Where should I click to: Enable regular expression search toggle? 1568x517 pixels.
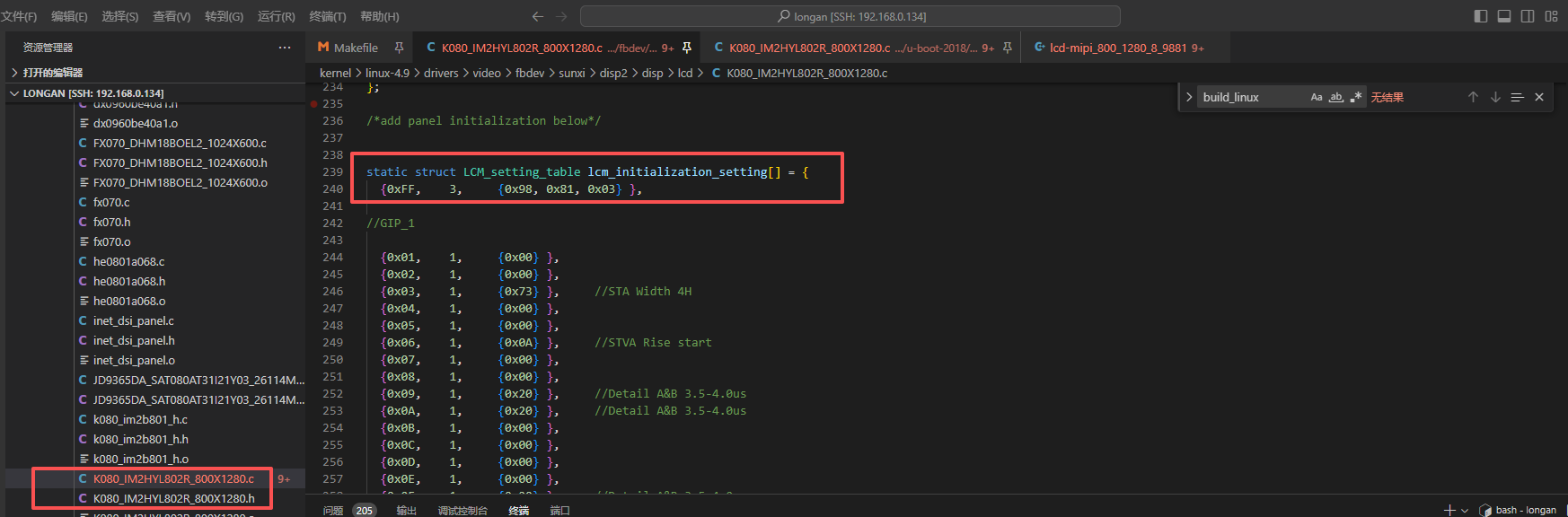[x=1356, y=97]
